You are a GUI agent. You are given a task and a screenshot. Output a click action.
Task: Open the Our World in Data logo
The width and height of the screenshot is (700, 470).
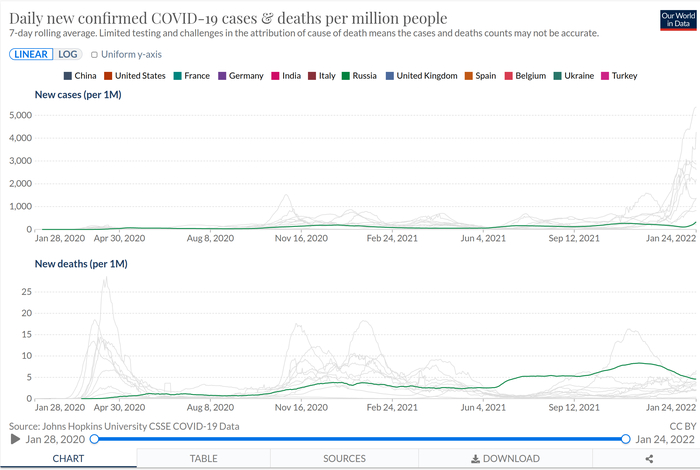coord(678,20)
